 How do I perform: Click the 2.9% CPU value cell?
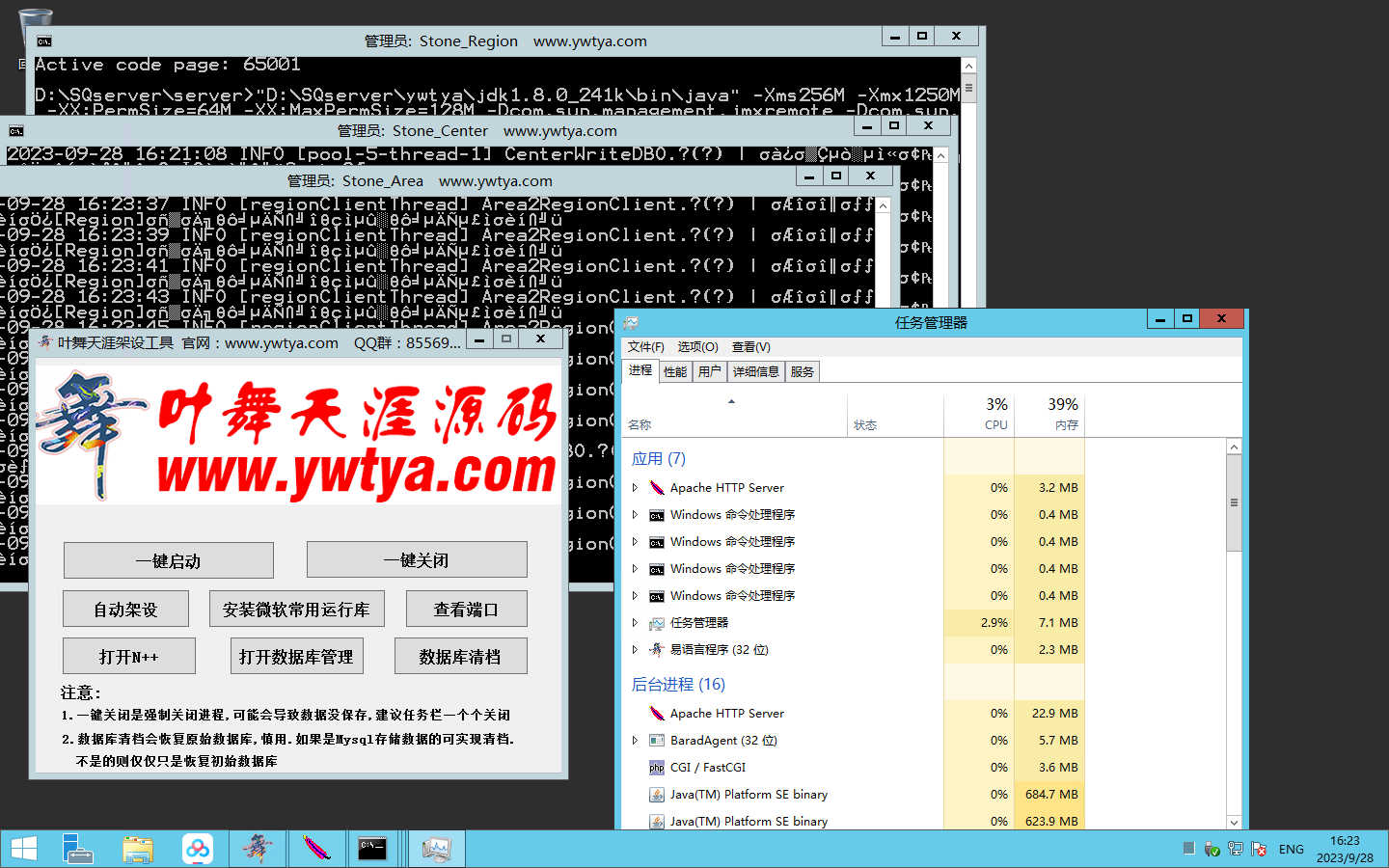[x=979, y=623]
